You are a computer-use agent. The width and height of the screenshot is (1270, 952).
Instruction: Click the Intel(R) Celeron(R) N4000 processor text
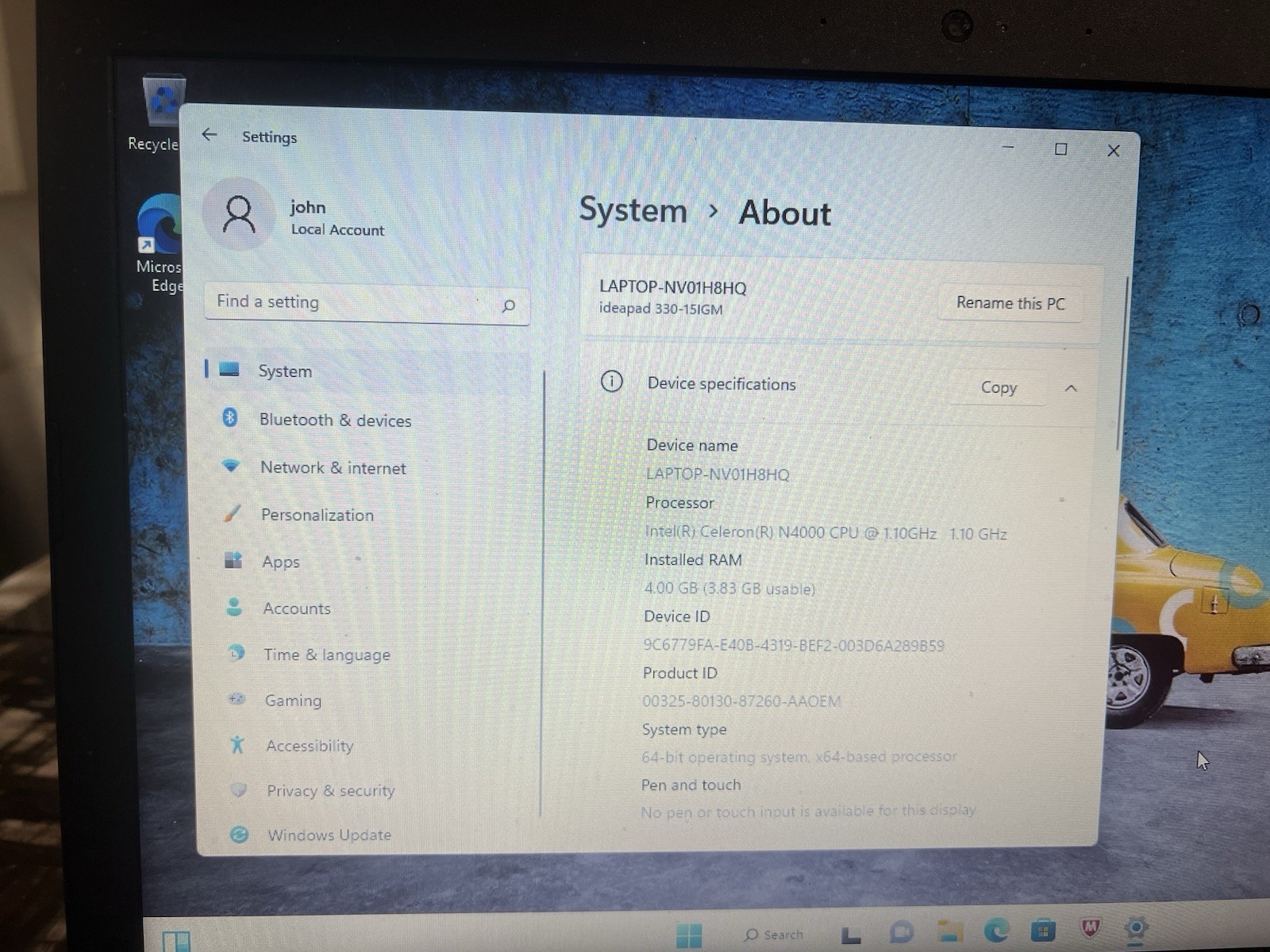pyautogui.click(x=825, y=533)
